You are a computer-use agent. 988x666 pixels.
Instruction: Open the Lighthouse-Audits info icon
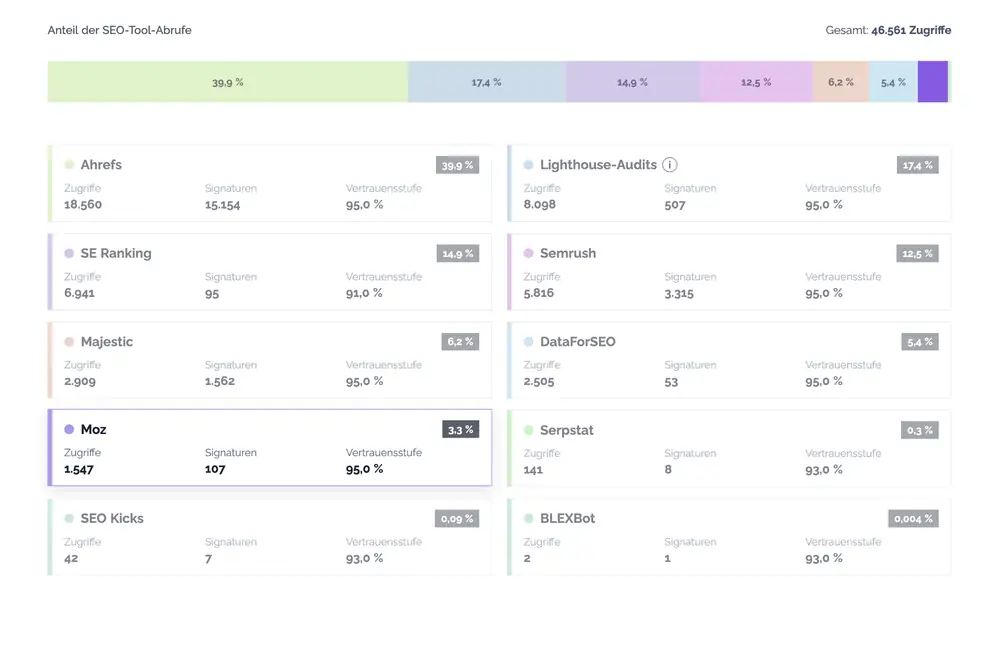(x=670, y=164)
